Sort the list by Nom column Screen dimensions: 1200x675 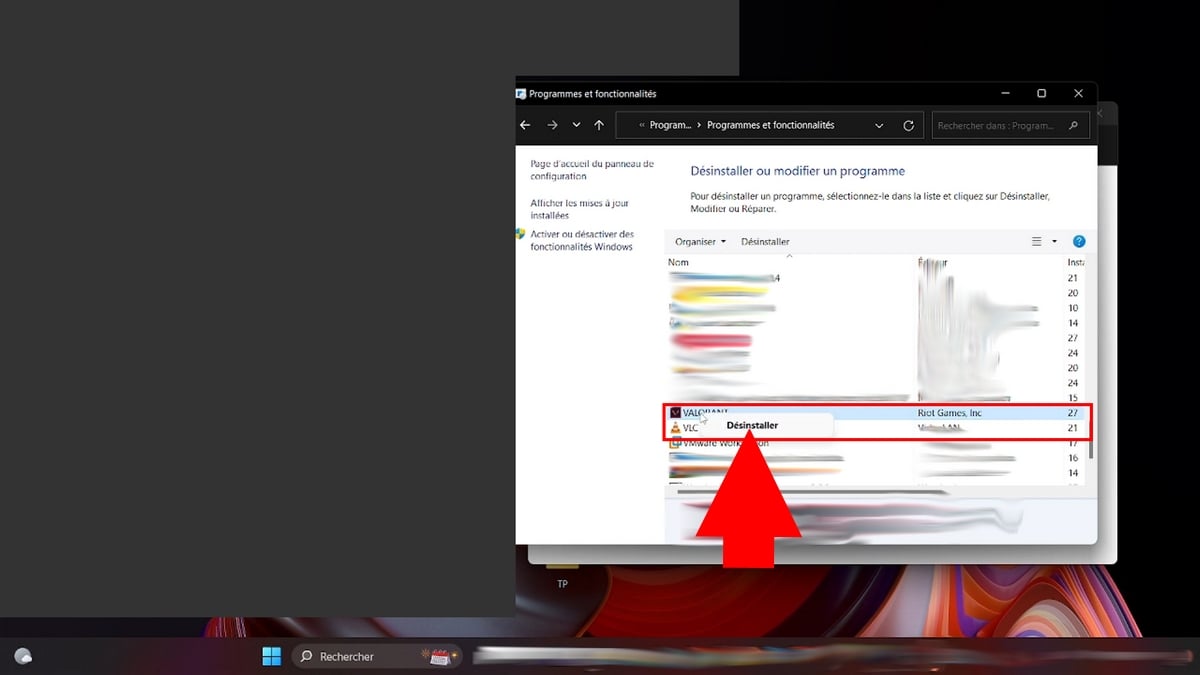coord(679,263)
